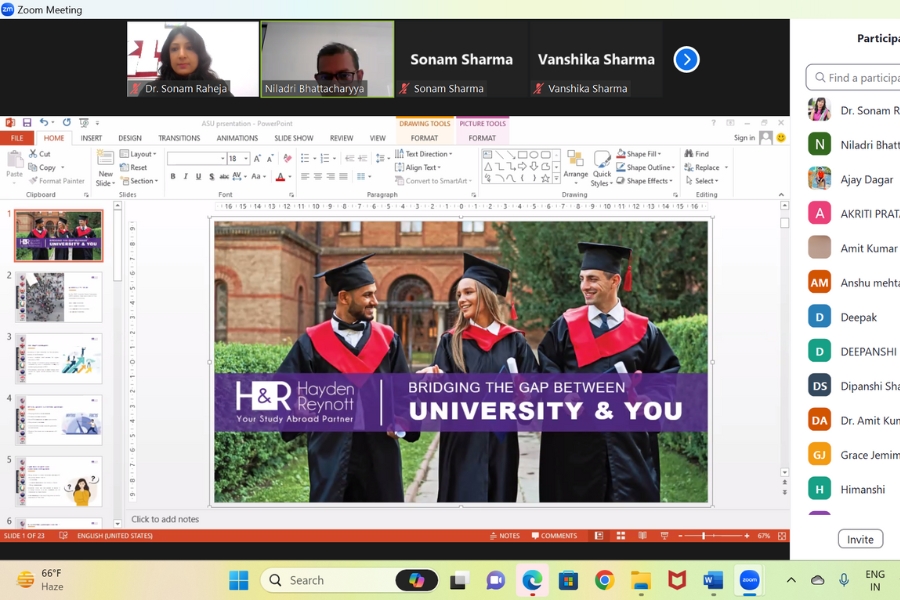
Task: Open the font color dropdown arrow
Action: point(290,177)
